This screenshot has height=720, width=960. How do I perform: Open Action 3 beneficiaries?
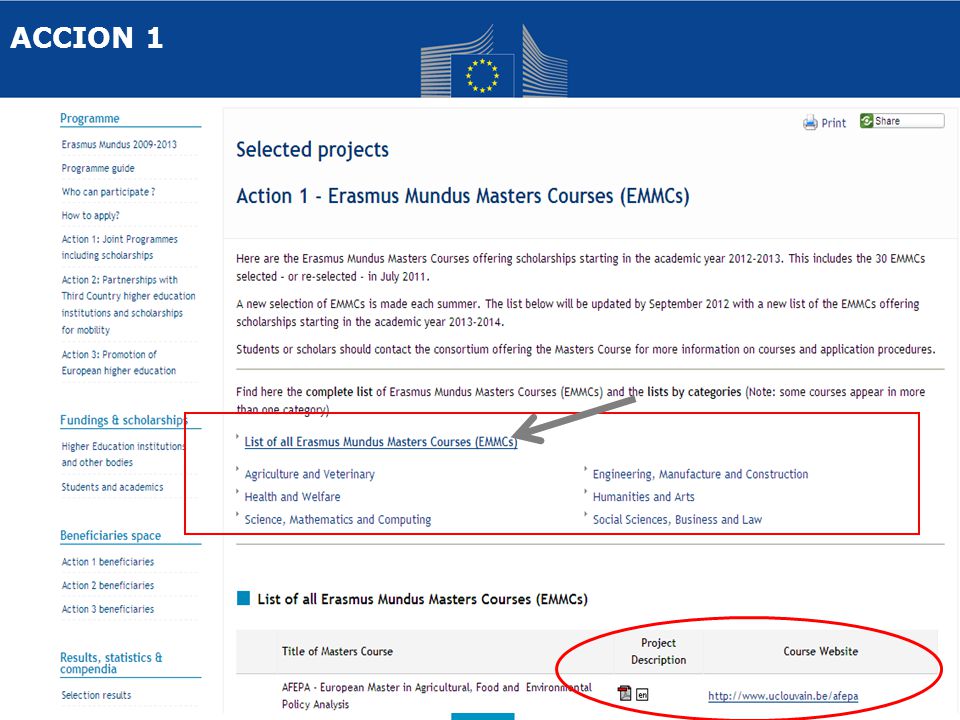coord(108,610)
